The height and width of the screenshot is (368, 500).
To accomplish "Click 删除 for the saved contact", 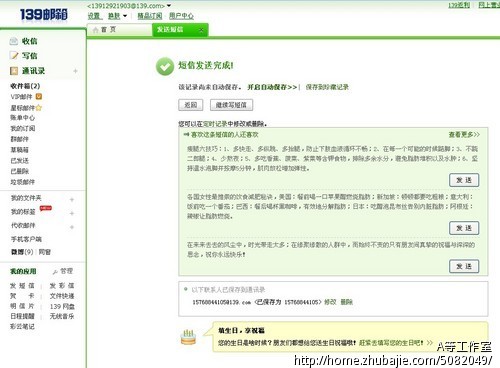I will (x=346, y=302).
